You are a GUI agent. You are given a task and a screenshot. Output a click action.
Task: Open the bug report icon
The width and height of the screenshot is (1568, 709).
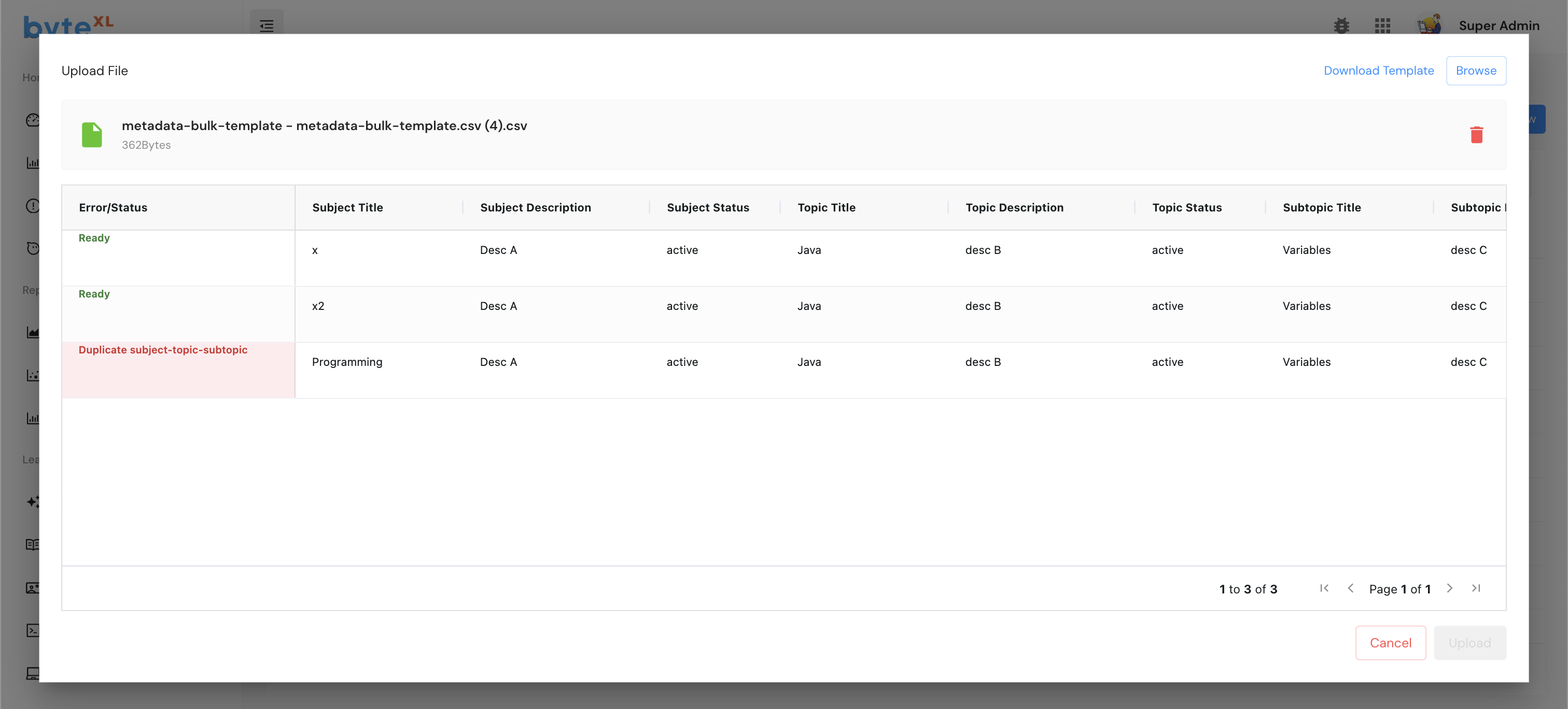click(1341, 25)
